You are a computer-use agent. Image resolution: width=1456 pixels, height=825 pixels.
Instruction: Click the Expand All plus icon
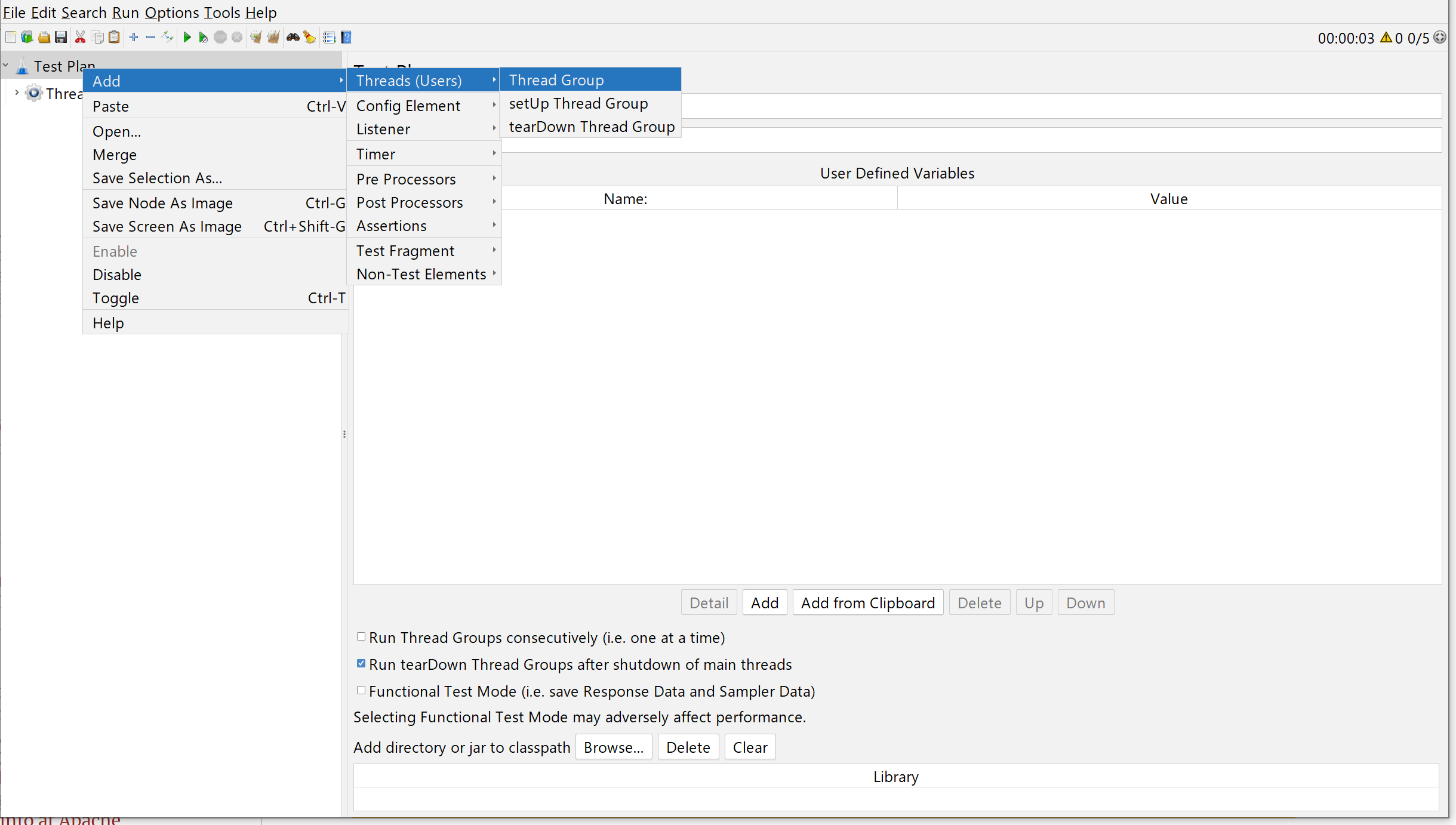pyautogui.click(x=134, y=38)
